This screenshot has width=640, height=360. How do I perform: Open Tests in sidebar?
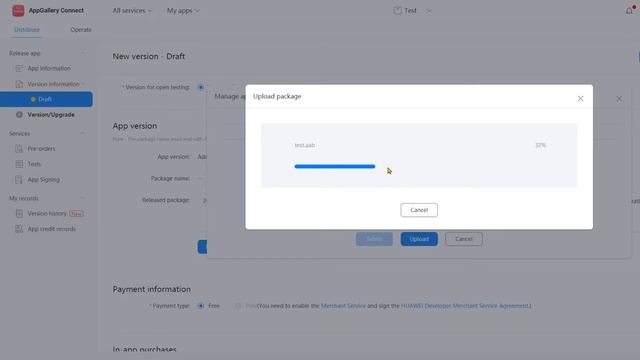click(34, 164)
